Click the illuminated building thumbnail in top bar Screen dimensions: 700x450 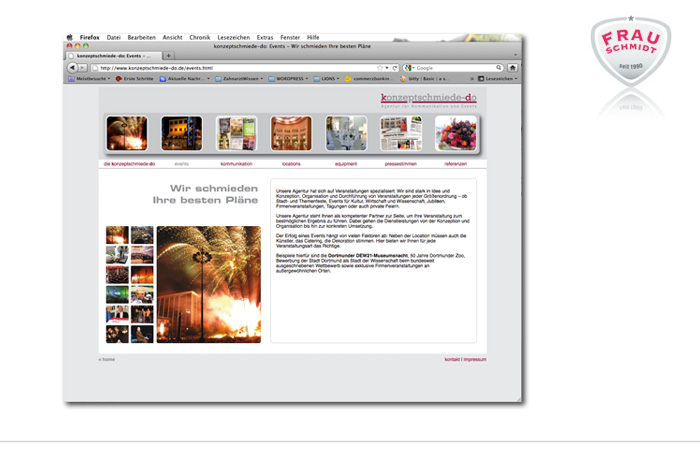[x=182, y=133]
